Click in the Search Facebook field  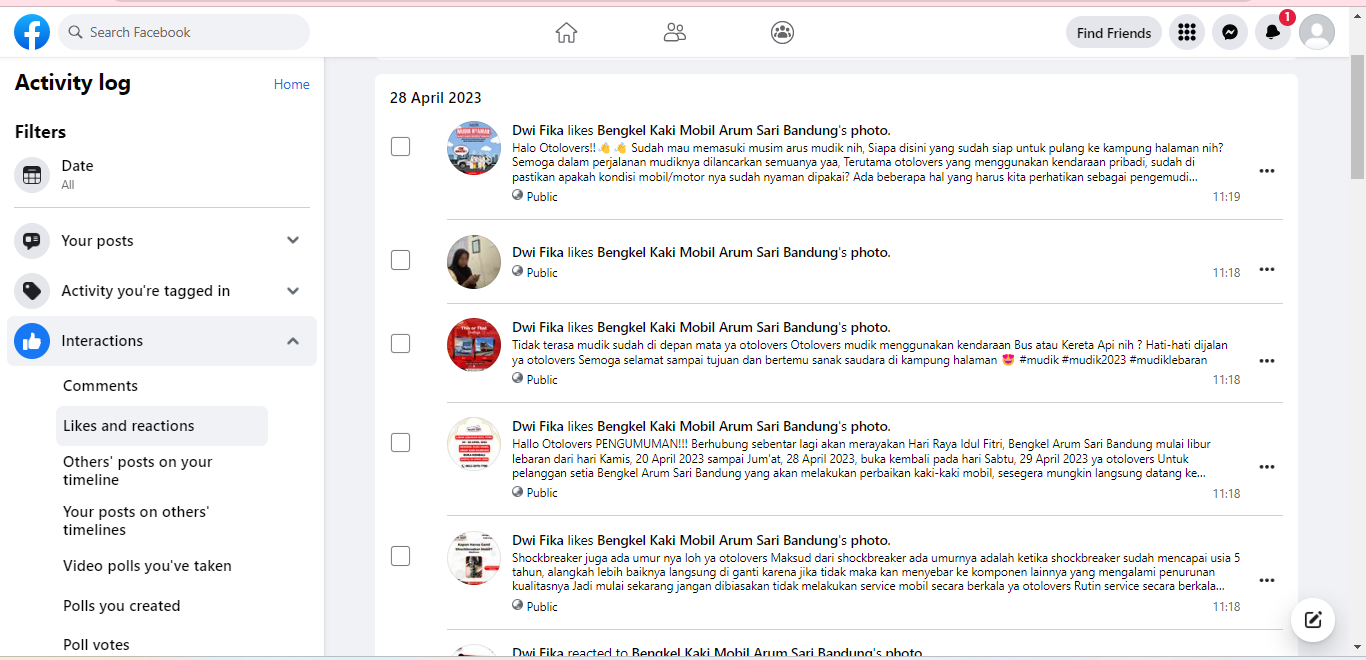click(x=184, y=32)
